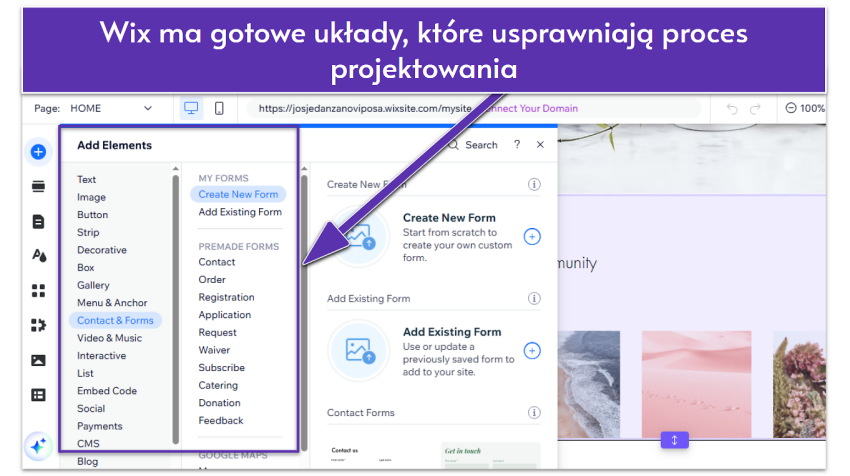Open the help question mark in panel
850x476 pixels.
click(517, 144)
